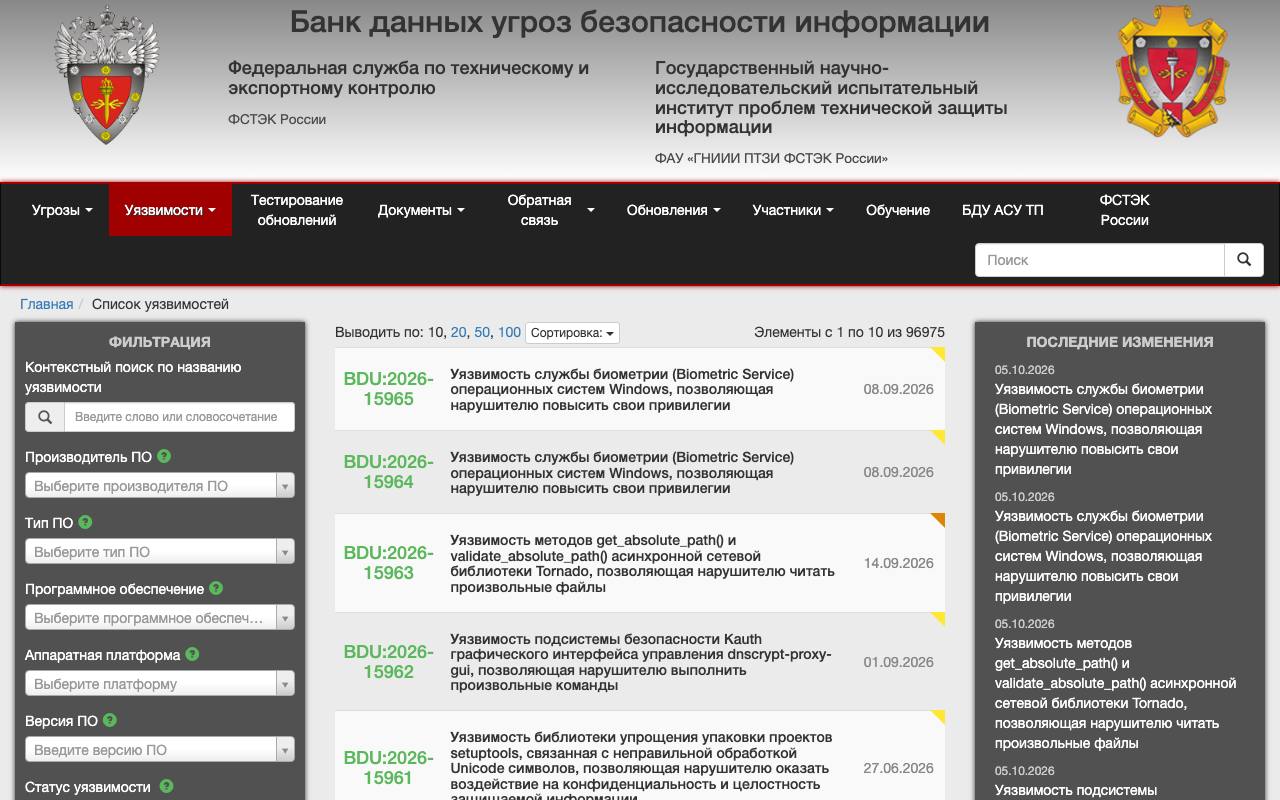Open the БДУ АСУ ТП section
Screen dimensions: 1280x800
(1003, 210)
